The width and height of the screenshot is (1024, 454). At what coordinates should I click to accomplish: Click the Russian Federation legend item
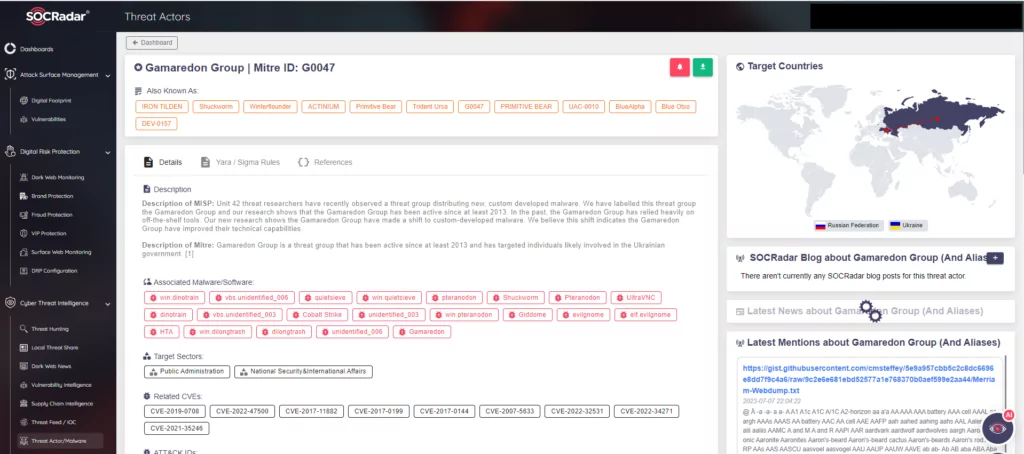pyautogui.click(x=848, y=225)
